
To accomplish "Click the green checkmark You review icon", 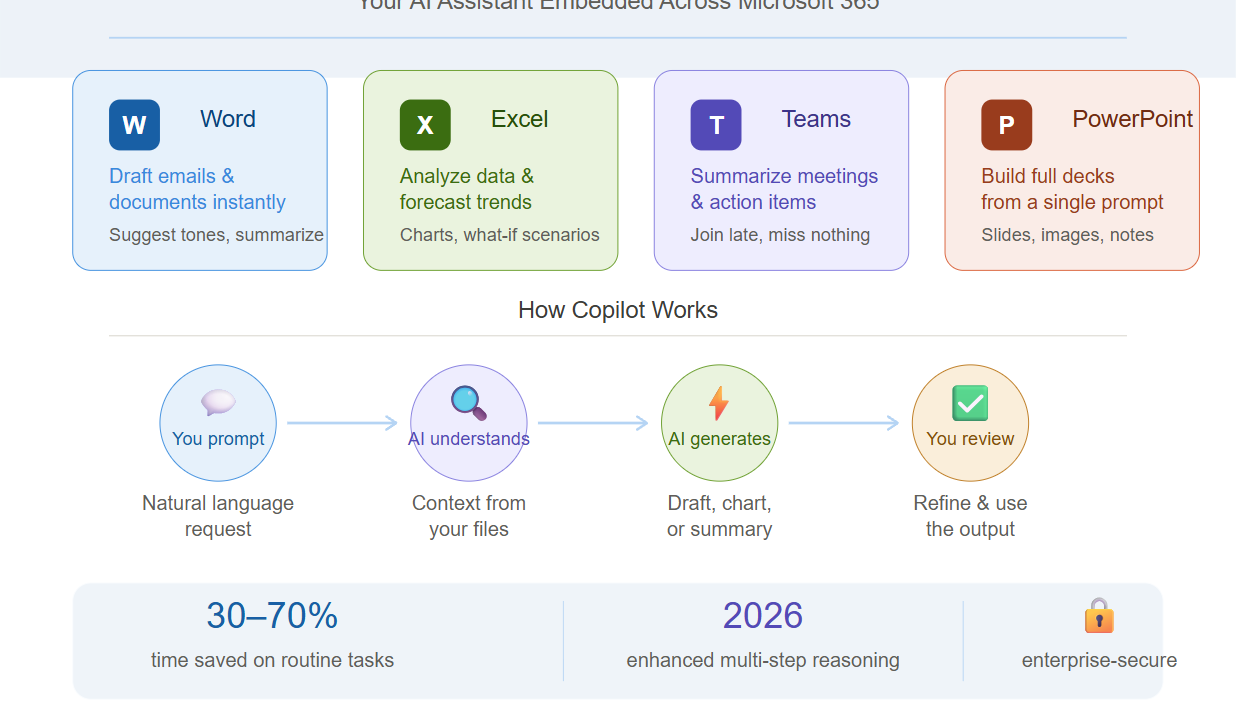I will [x=970, y=402].
